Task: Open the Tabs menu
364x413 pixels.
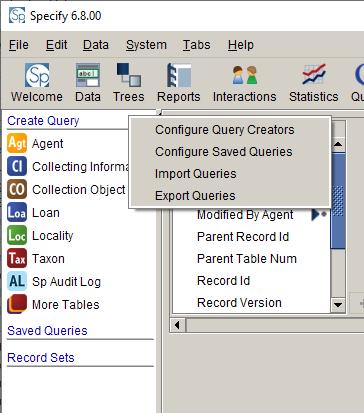Action: (196, 45)
